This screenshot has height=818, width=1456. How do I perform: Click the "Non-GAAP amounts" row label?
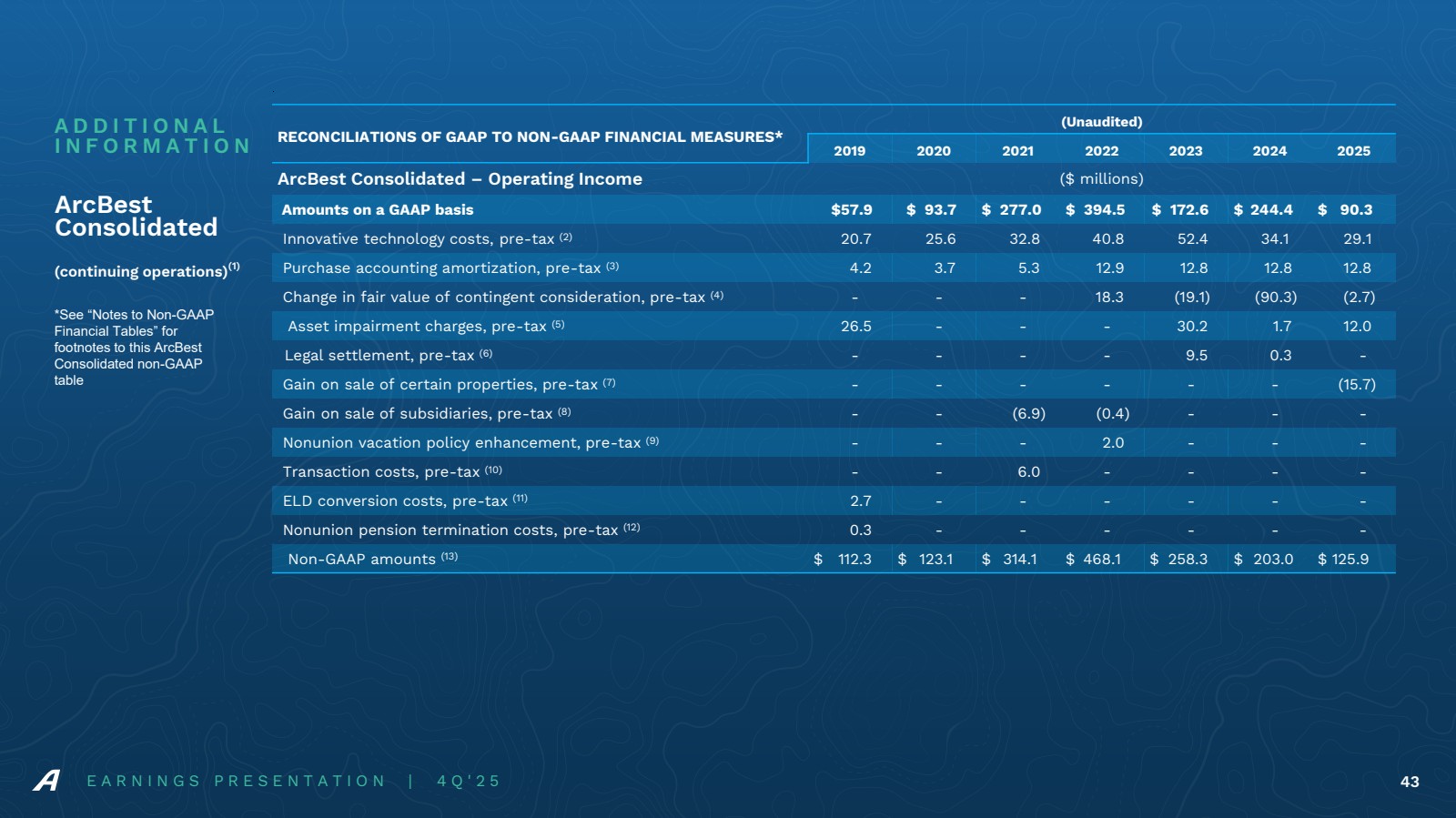point(373,560)
